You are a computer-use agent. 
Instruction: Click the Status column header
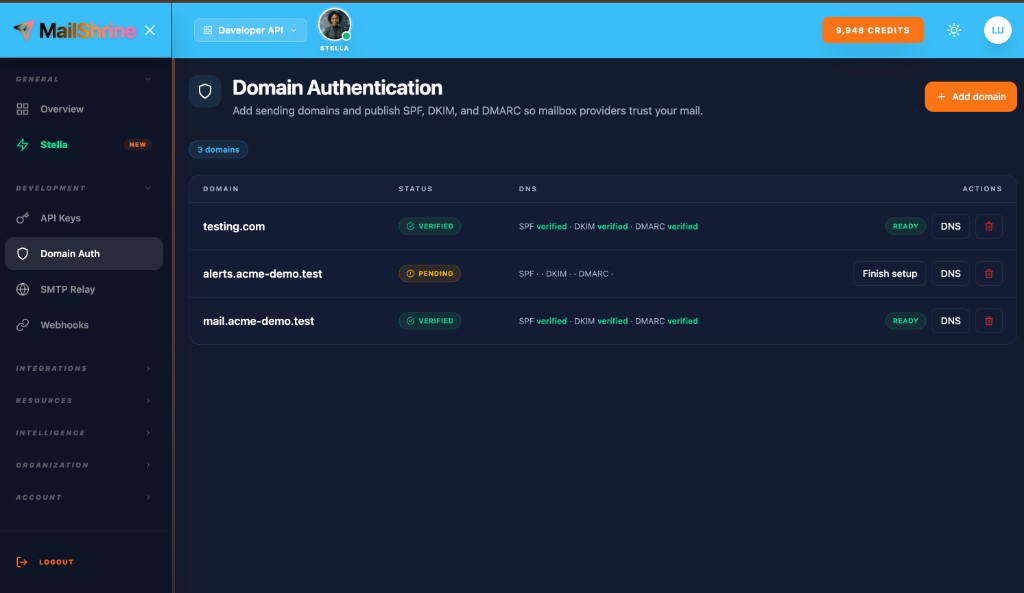tap(415, 189)
